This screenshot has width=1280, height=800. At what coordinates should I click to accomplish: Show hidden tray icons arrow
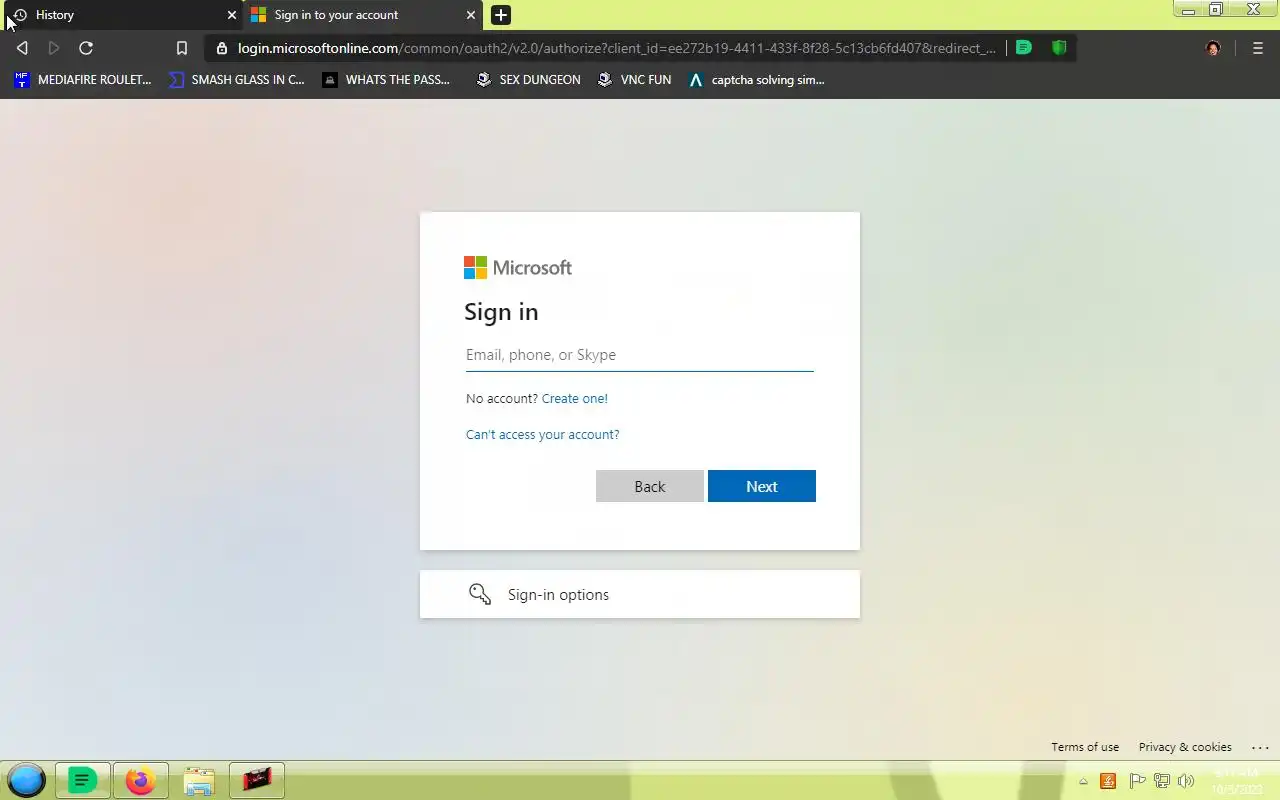[x=1083, y=782]
